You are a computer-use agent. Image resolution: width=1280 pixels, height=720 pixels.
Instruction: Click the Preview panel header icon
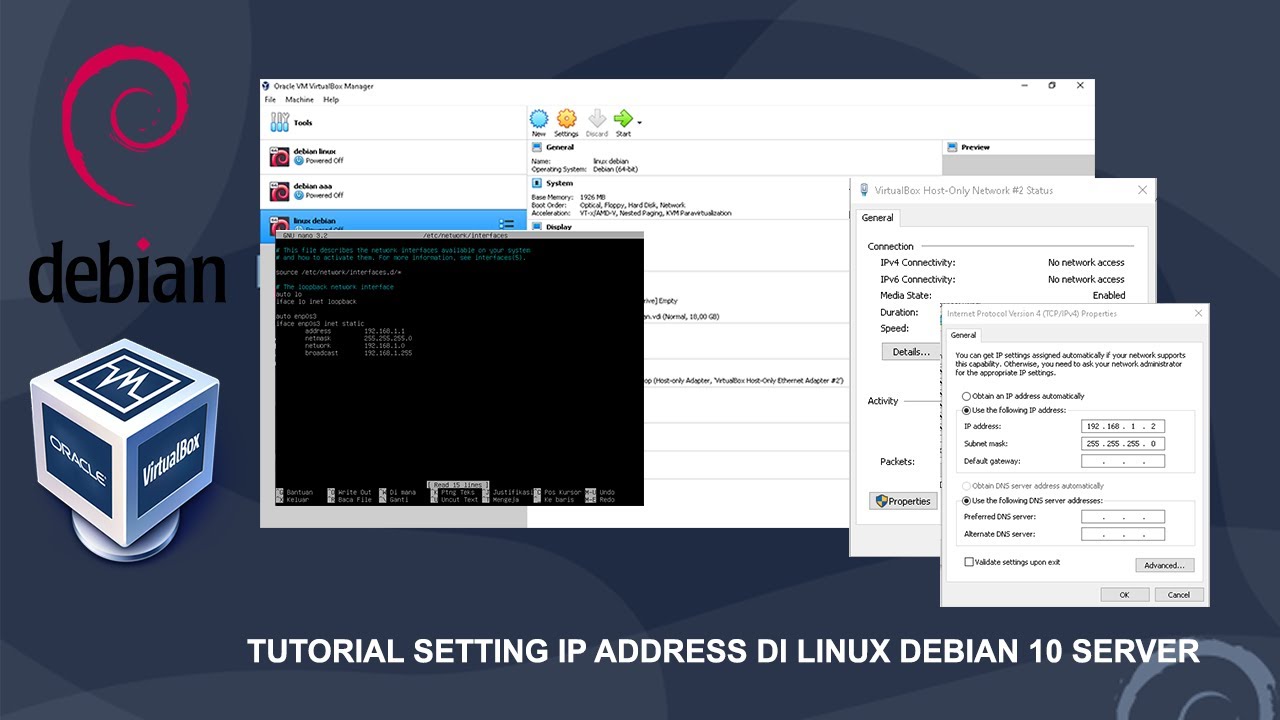(x=952, y=147)
